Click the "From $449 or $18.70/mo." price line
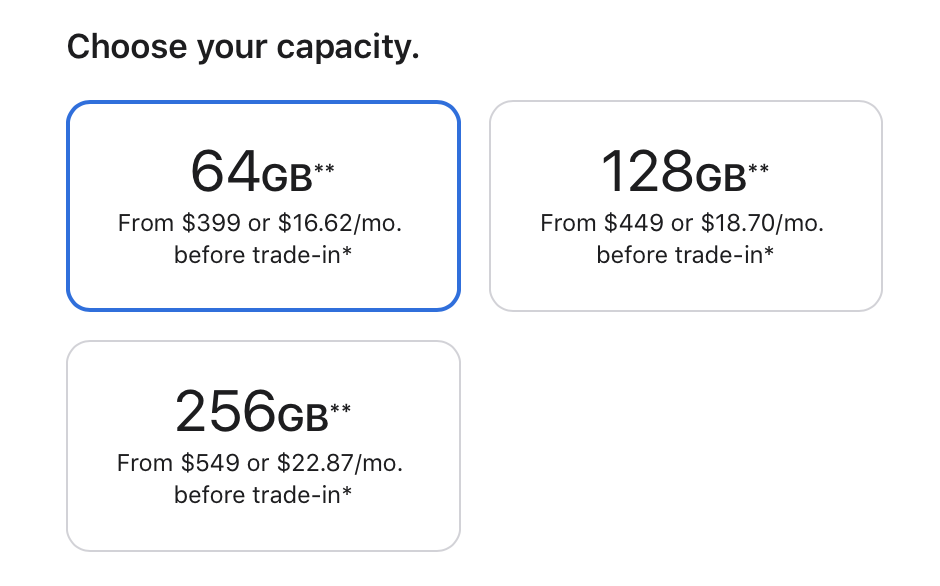Image resolution: width=940 pixels, height=586 pixels. [x=685, y=222]
